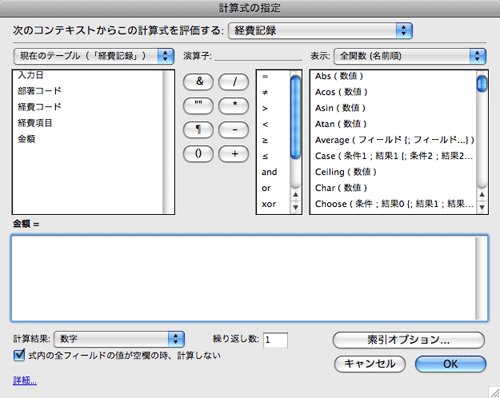Open the 現在のテーブル table dropdown
Image resolution: width=500 pixels, height=398 pixels.
coord(94,56)
